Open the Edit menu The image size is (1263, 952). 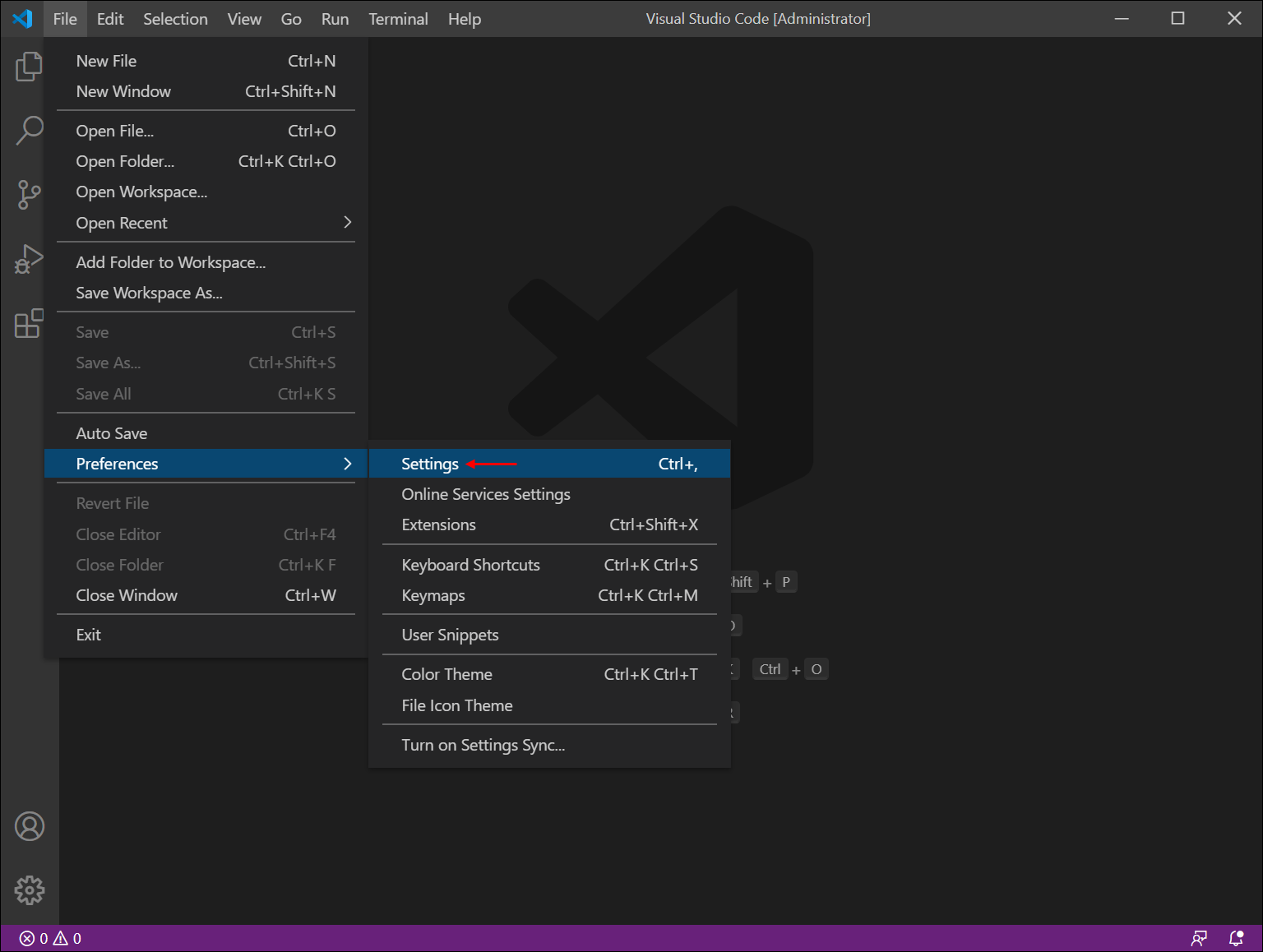tap(110, 19)
